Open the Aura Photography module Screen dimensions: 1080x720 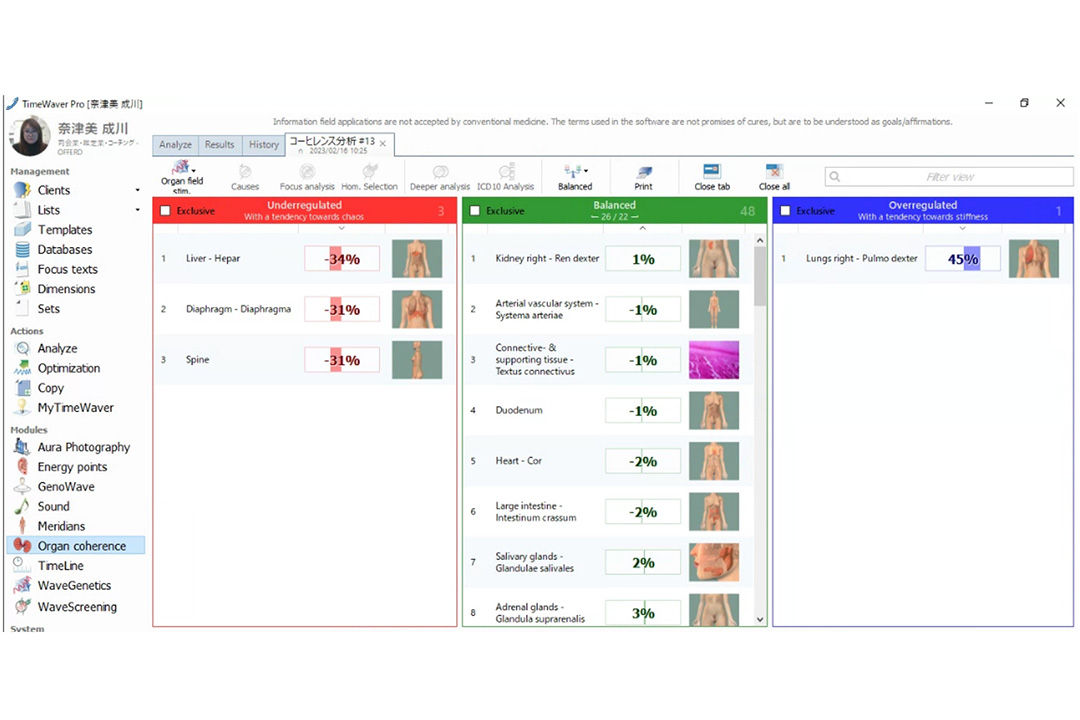pyautogui.click(x=84, y=447)
